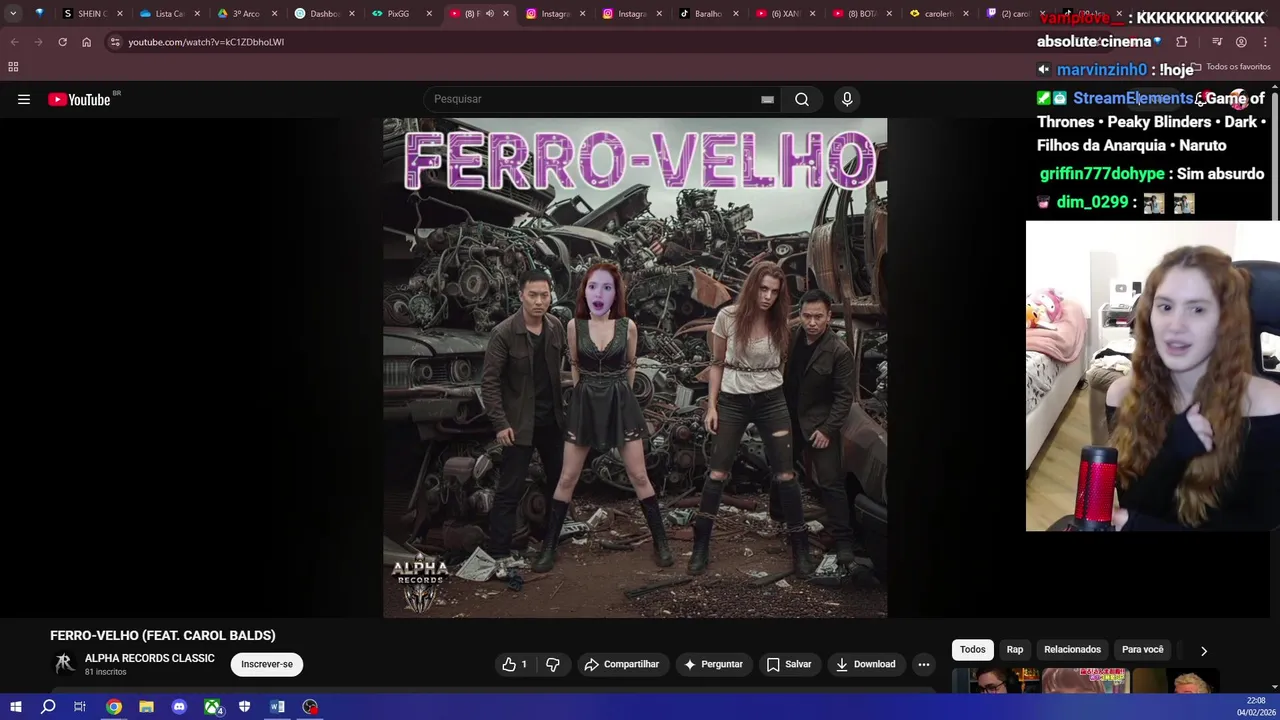The height and width of the screenshot is (720, 1280).
Task: Open browser extensions puzzle icon
Action: pos(1182,42)
